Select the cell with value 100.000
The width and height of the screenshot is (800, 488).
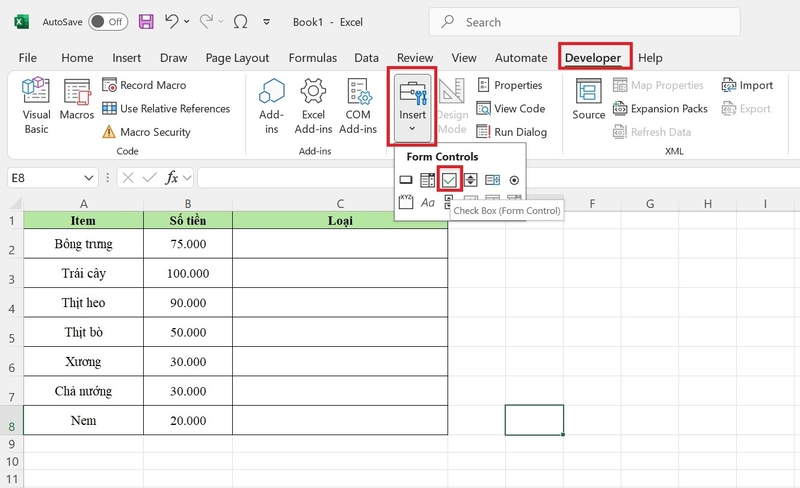[x=188, y=273]
